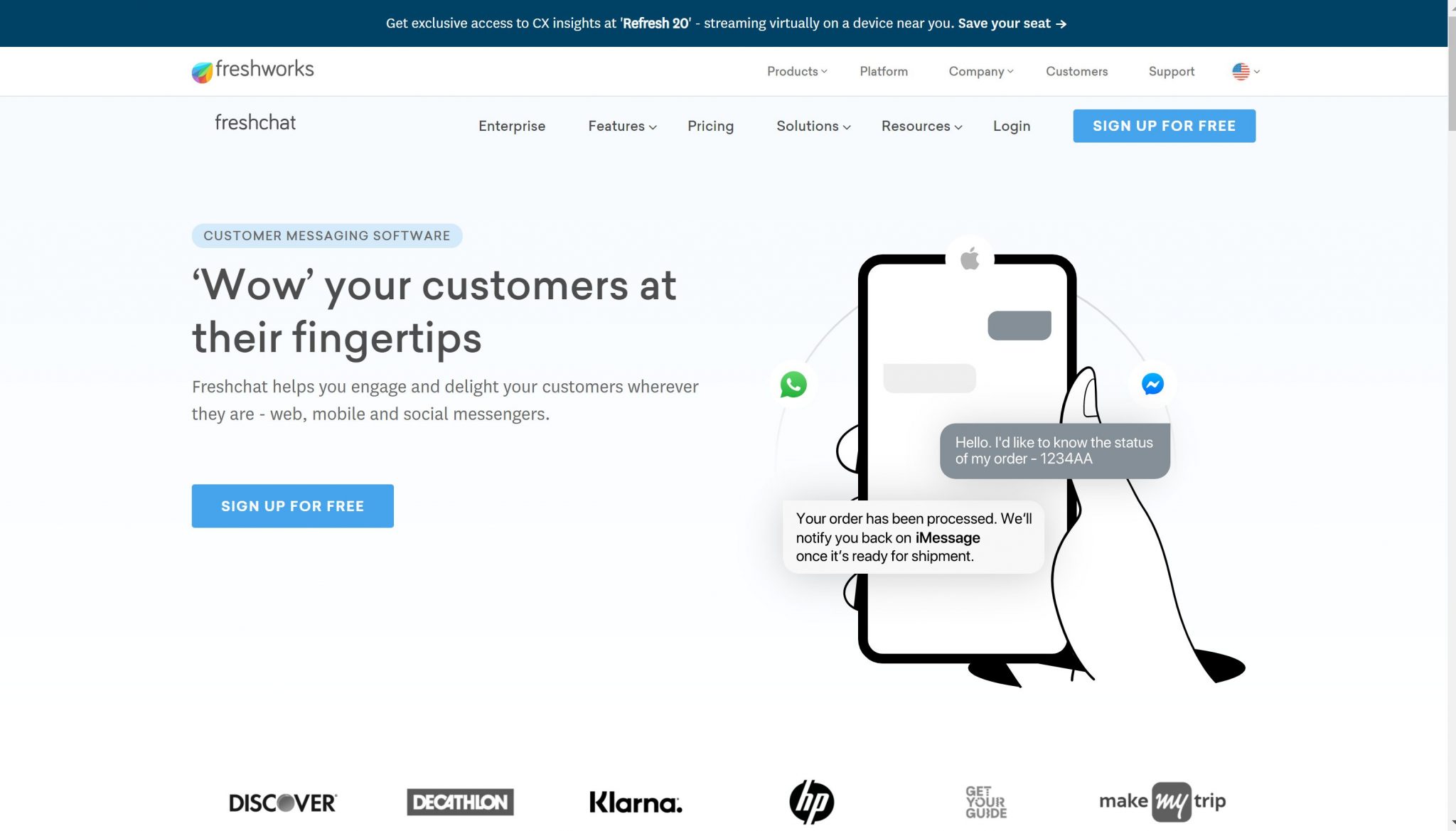
Task: Click the freshchat product name link
Action: [255, 122]
